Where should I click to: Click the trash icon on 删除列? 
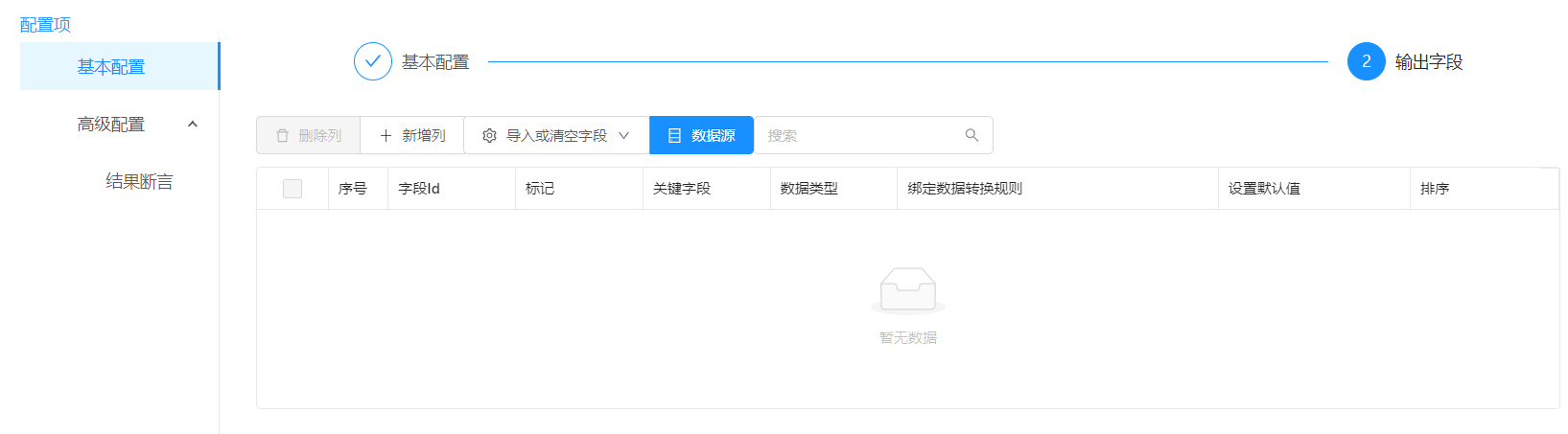[282, 136]
